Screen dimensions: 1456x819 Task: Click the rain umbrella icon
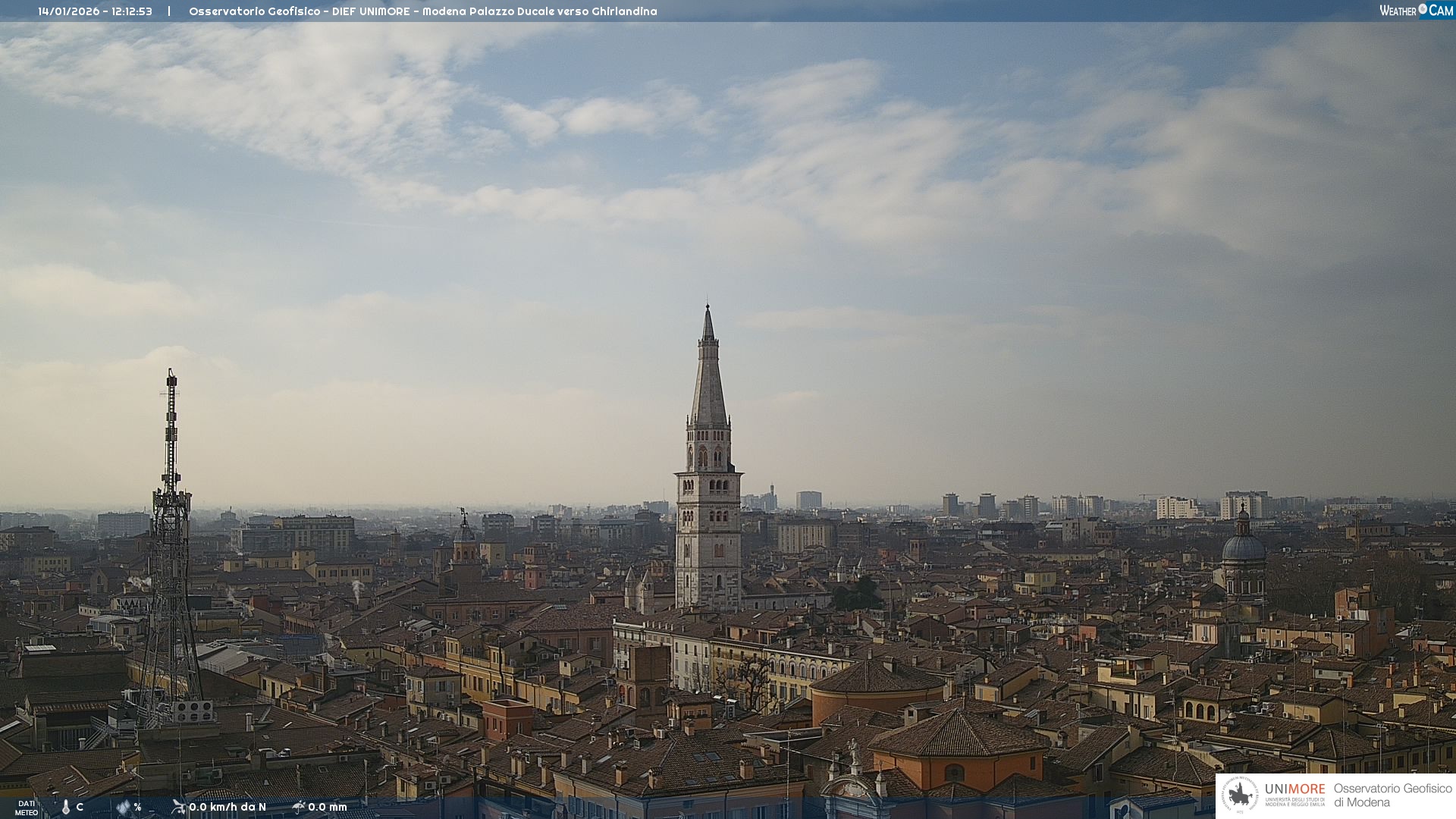(x=298, y=807)
